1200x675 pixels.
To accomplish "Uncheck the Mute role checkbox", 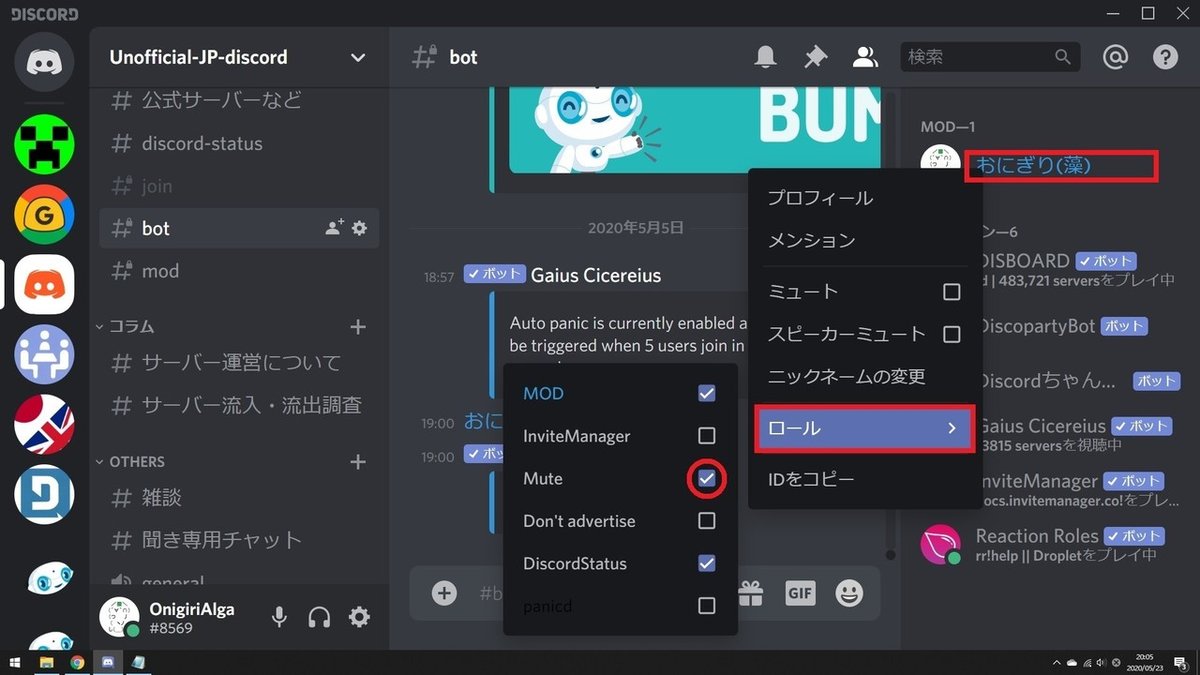I will click(707, 478).
